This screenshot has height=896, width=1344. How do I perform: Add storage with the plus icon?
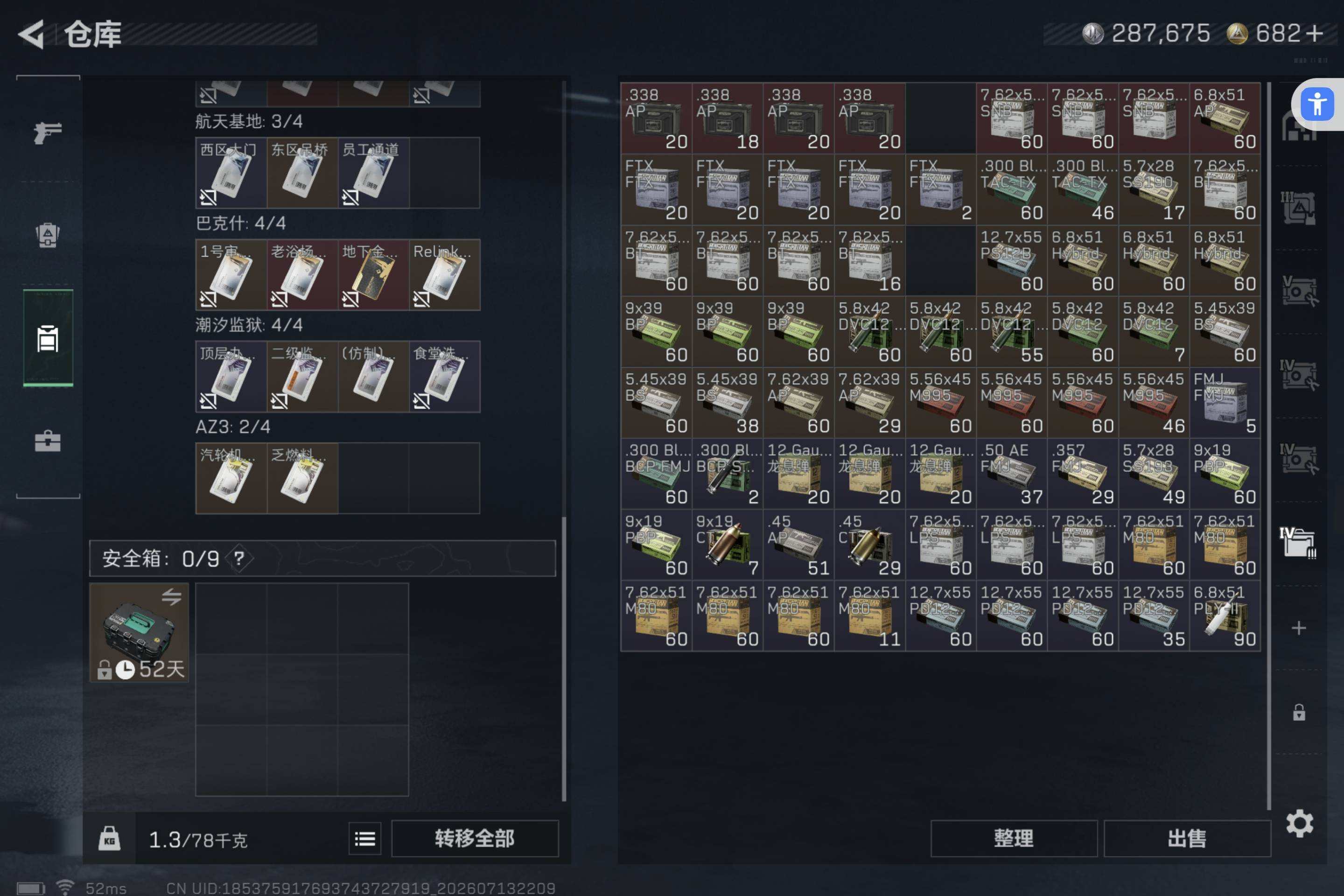[1299, 627]
